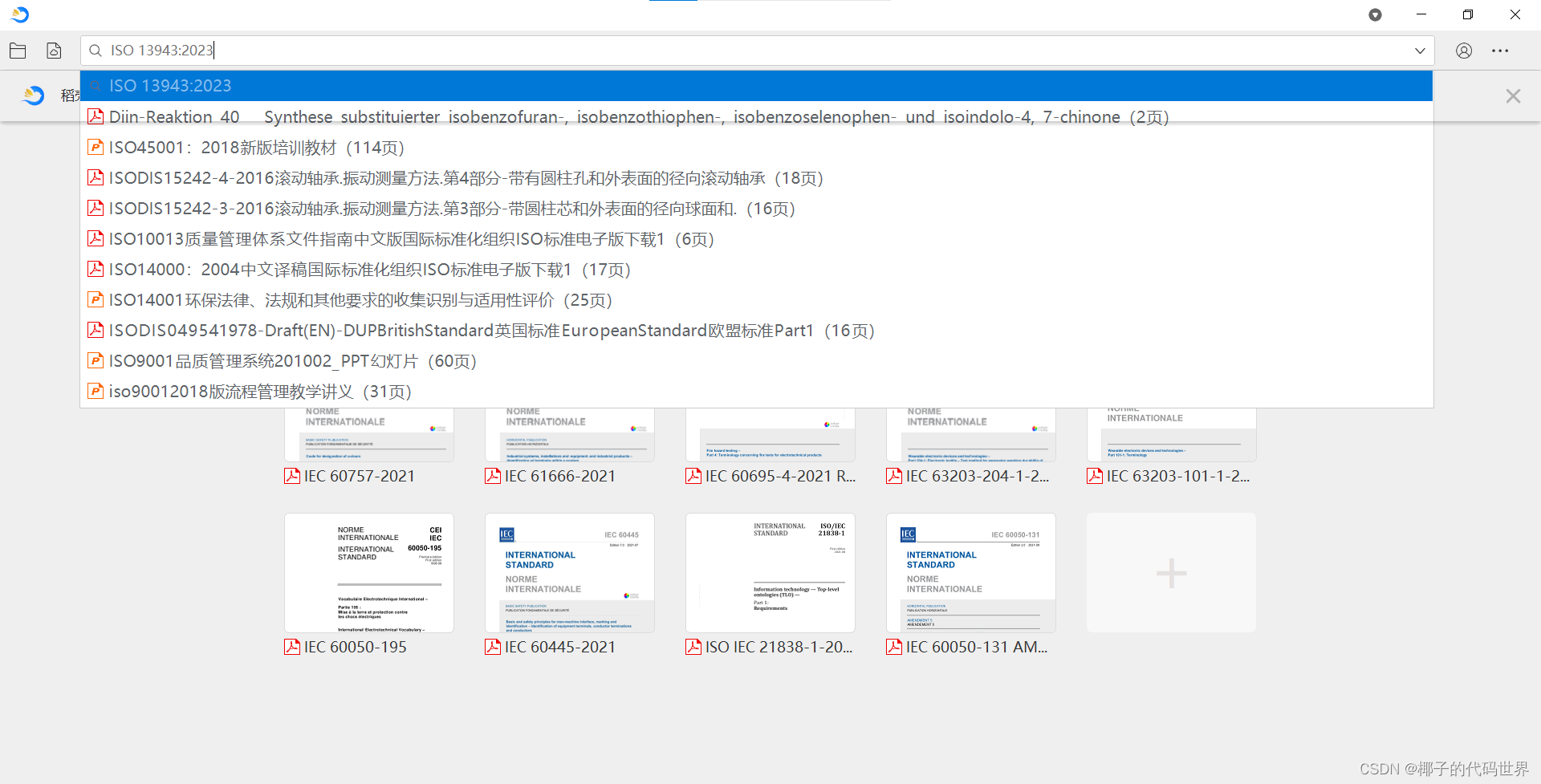Click the shield dropdown icon in title bar
1541x784 pixels.
tap(1375, 14)
